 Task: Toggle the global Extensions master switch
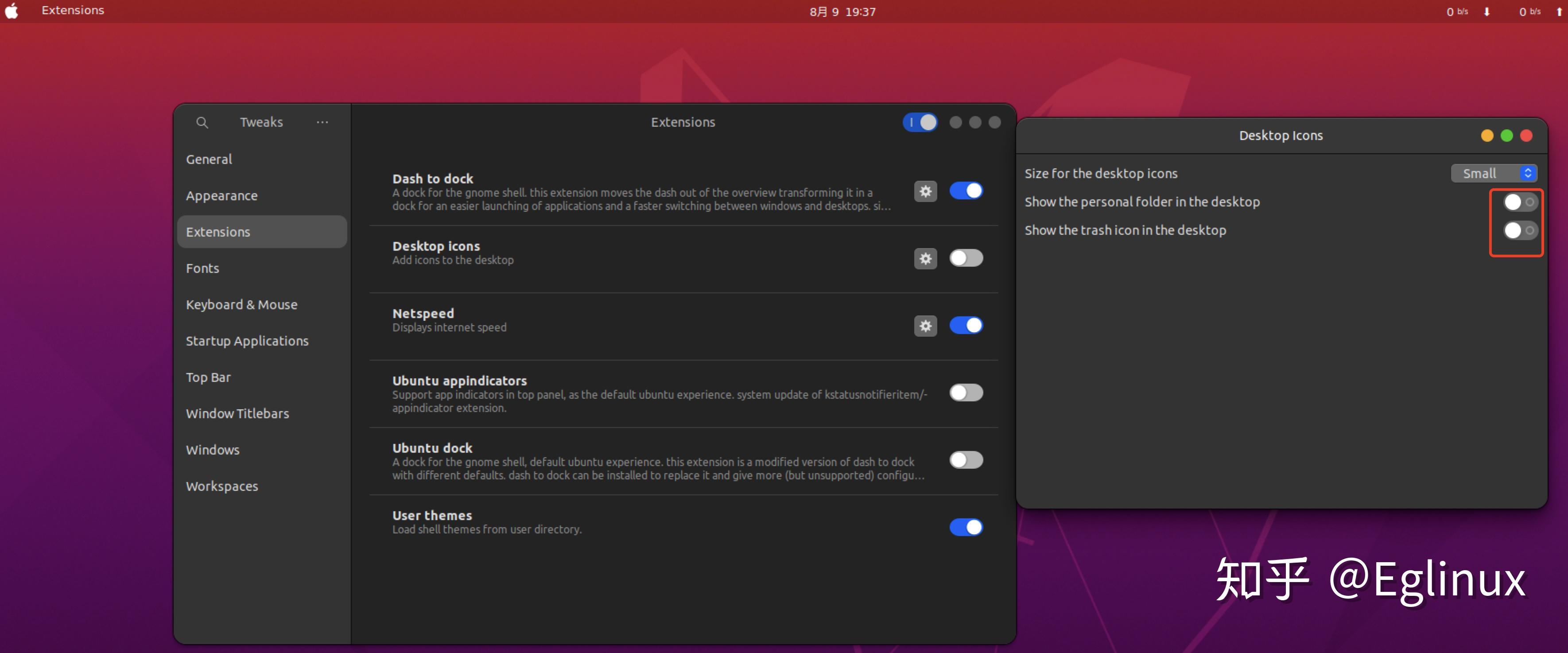coord(920,122)
